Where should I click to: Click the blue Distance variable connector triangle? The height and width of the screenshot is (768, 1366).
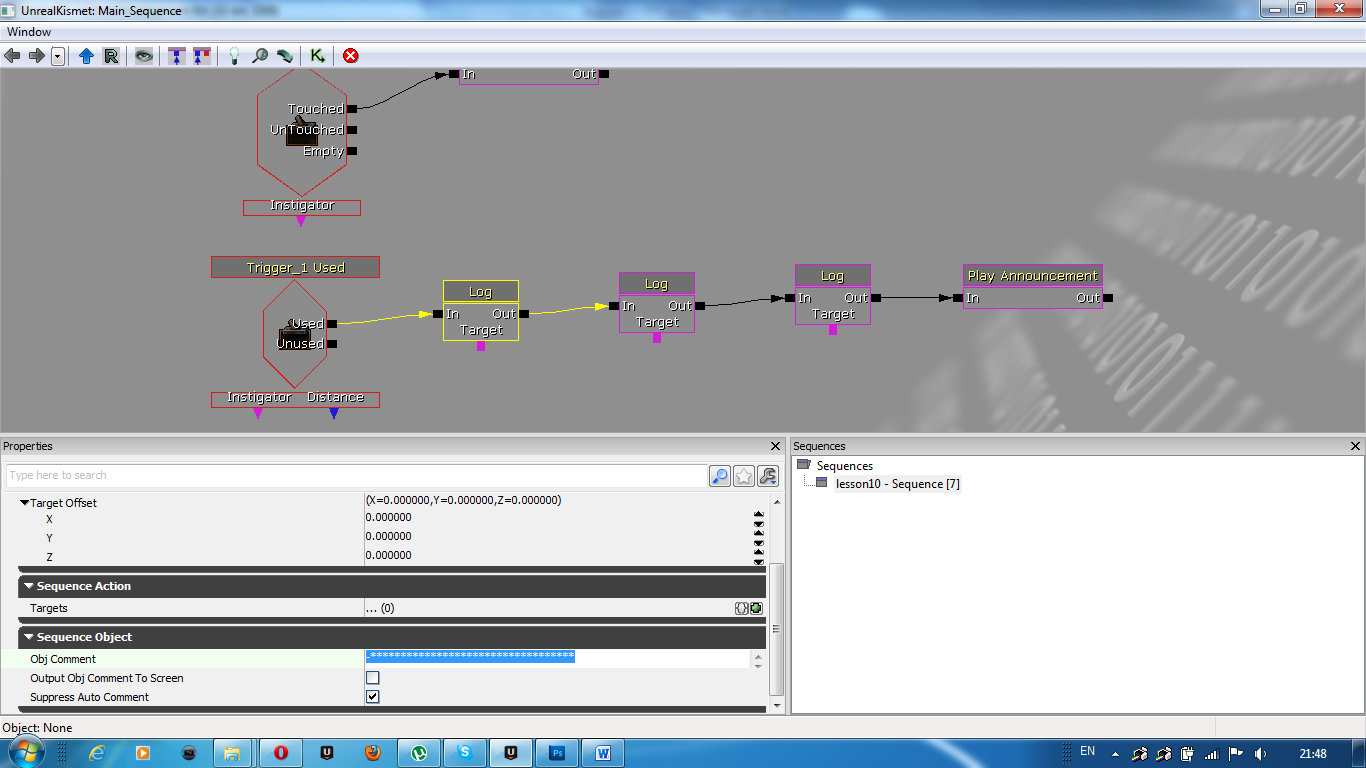(x=334, y=413)
